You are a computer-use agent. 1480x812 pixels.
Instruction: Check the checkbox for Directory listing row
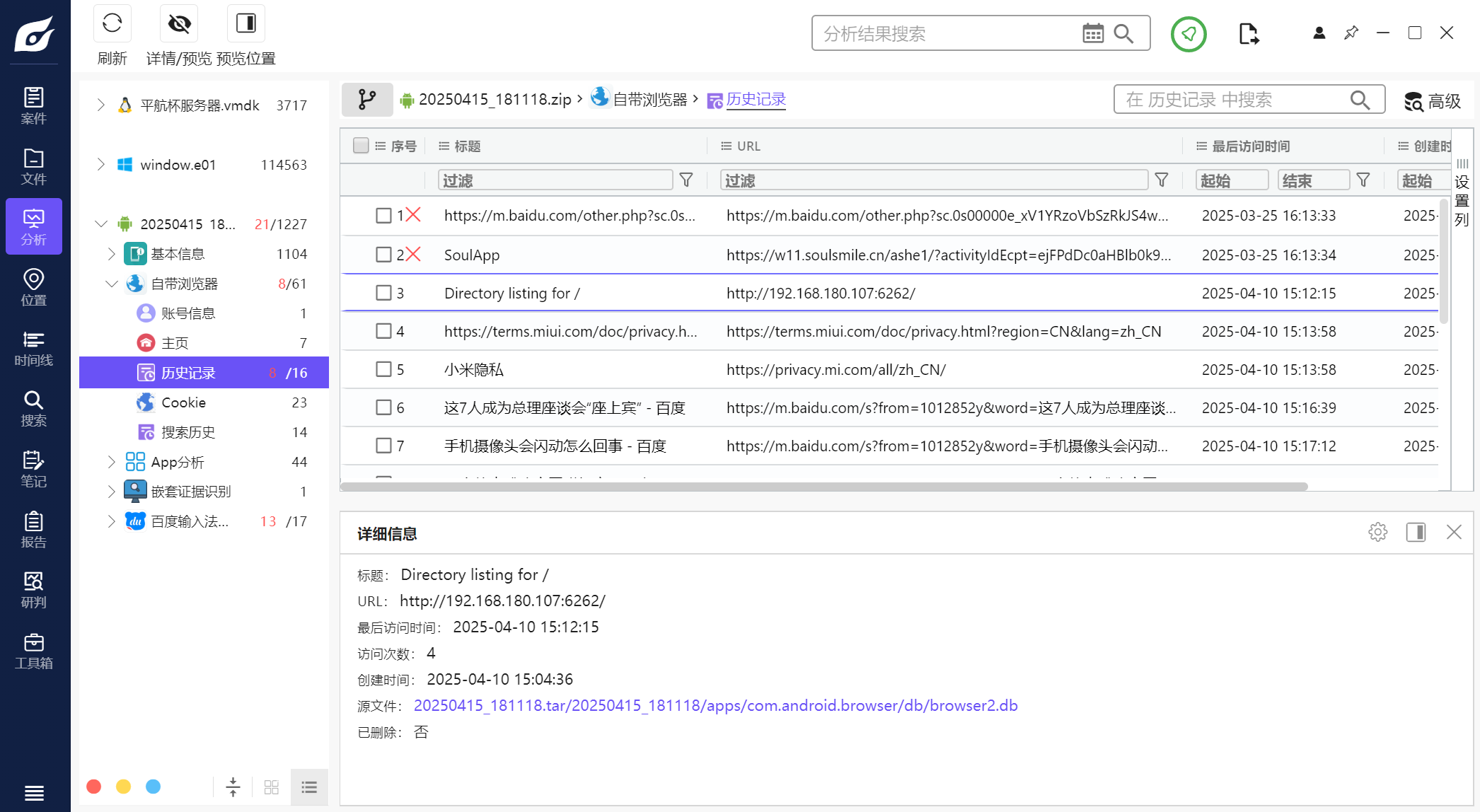[x=383, y=293]
